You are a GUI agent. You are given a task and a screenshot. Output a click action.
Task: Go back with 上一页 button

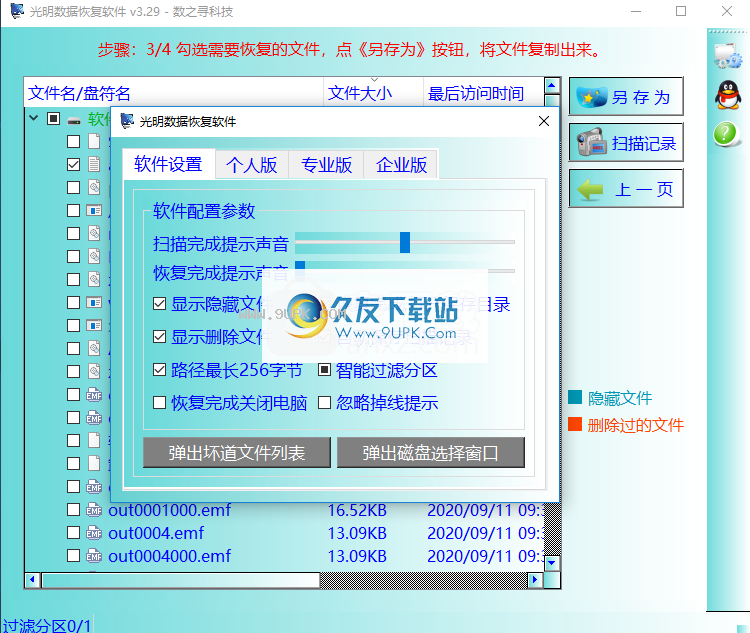[x=626, y=189]
